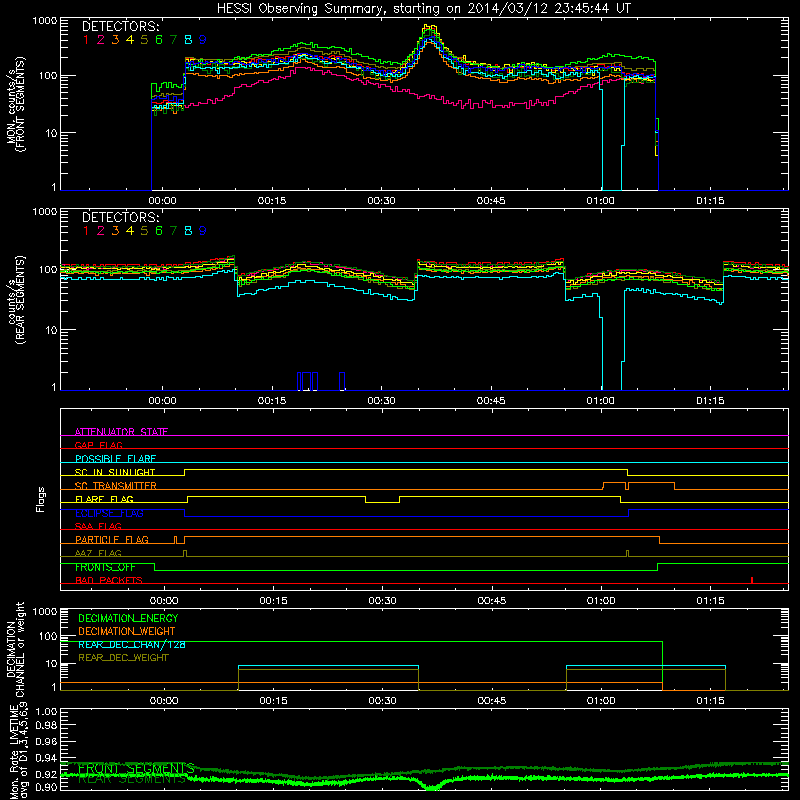Screen dimensions: 800x800
Task: Click 00:30 tick under the flags plot
Action: 383,601
